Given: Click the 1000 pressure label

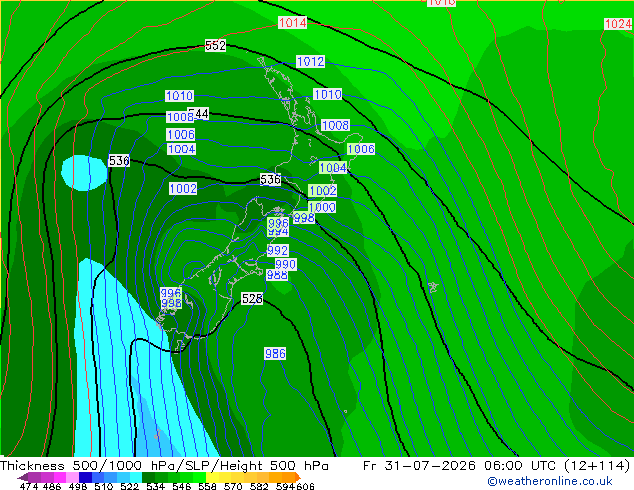Looking at the screenshot, I should pos(322,207).
